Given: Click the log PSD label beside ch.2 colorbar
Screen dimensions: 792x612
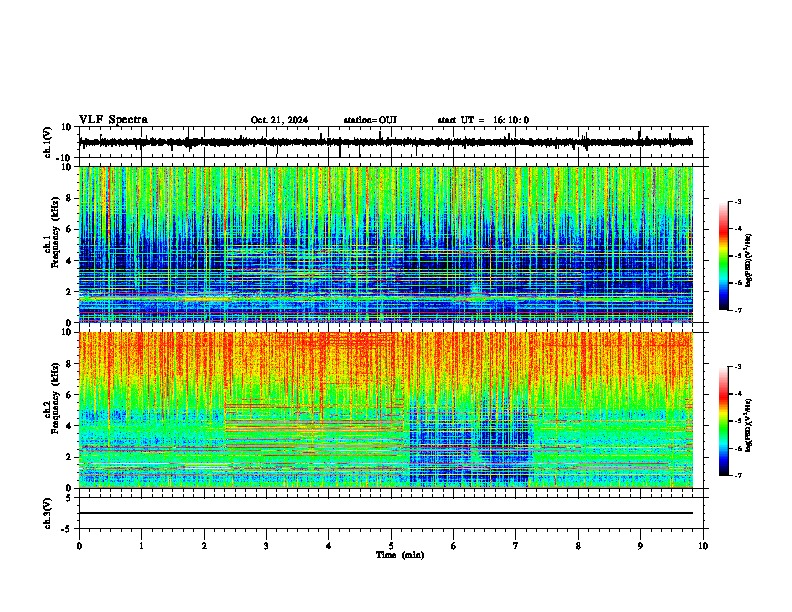Looking at the screenshot, I should pyautogui.click(x=749, y=425).
